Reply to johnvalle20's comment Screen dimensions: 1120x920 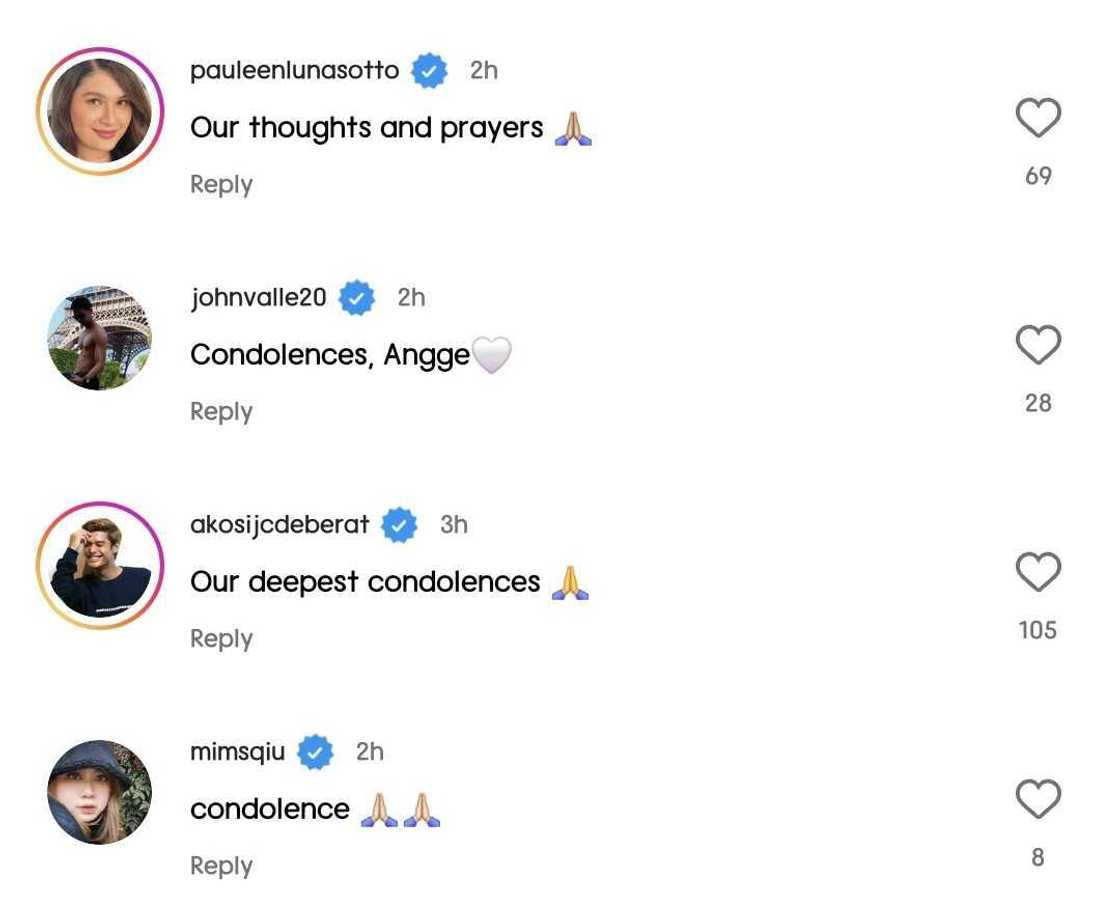click(221, 411)
